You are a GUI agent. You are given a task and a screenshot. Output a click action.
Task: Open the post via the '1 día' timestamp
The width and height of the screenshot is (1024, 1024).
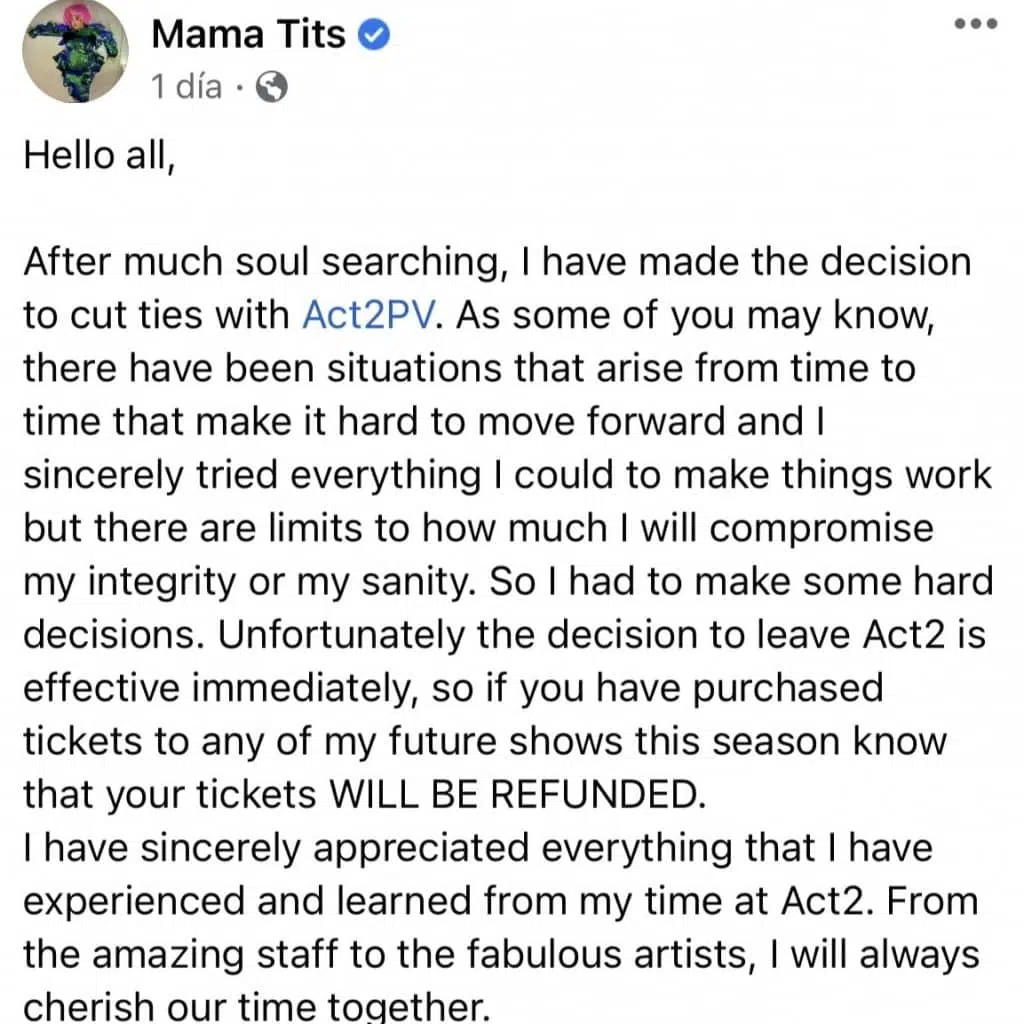click(x=186, y=86)
